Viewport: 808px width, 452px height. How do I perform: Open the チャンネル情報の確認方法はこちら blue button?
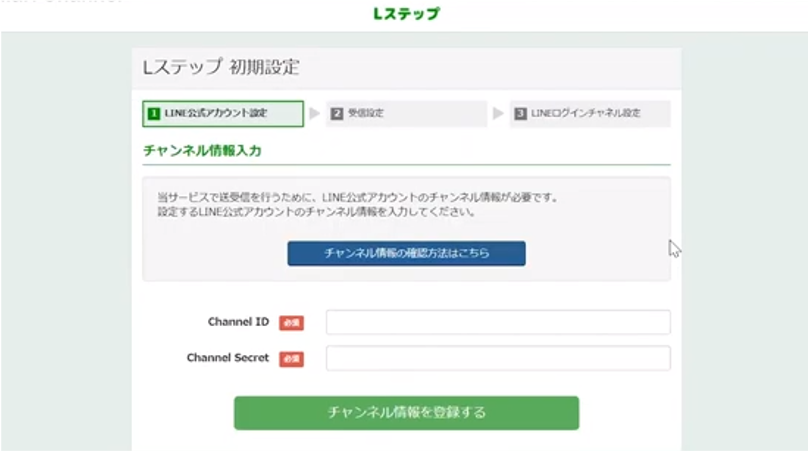(x=406, y=253)
